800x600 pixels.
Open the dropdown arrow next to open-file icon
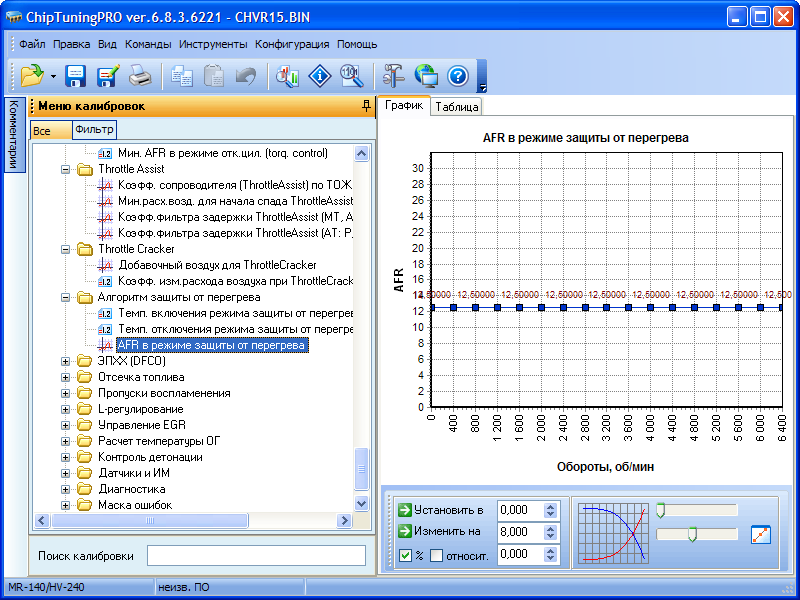pos(52,77)
